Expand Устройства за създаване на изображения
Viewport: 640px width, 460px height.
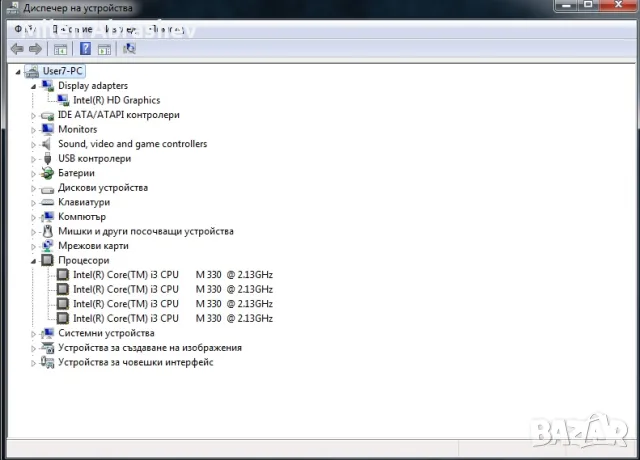tap(33, 349)
